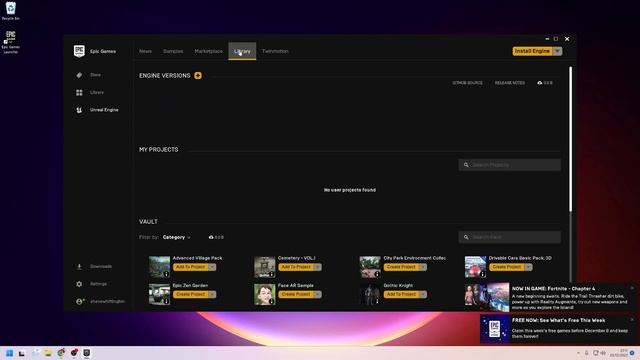Click the user profile icon in the sidebar
This screenshot has width=640, height=360.
pos(80,302)
